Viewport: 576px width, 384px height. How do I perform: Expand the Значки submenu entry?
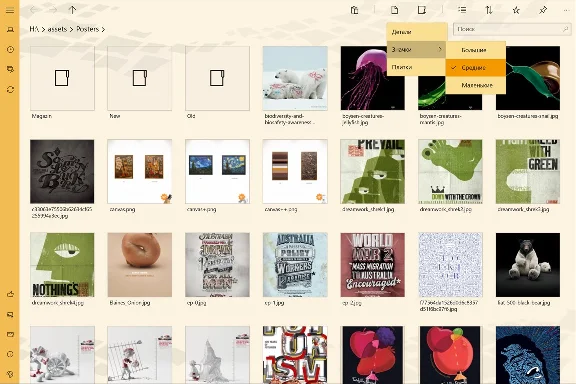(x=417, y=50)
